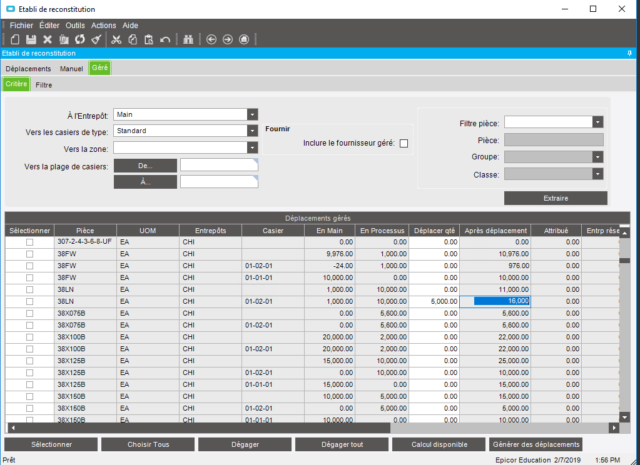
Task: Switch to the Manuel tab
Action: pos(71,69)
